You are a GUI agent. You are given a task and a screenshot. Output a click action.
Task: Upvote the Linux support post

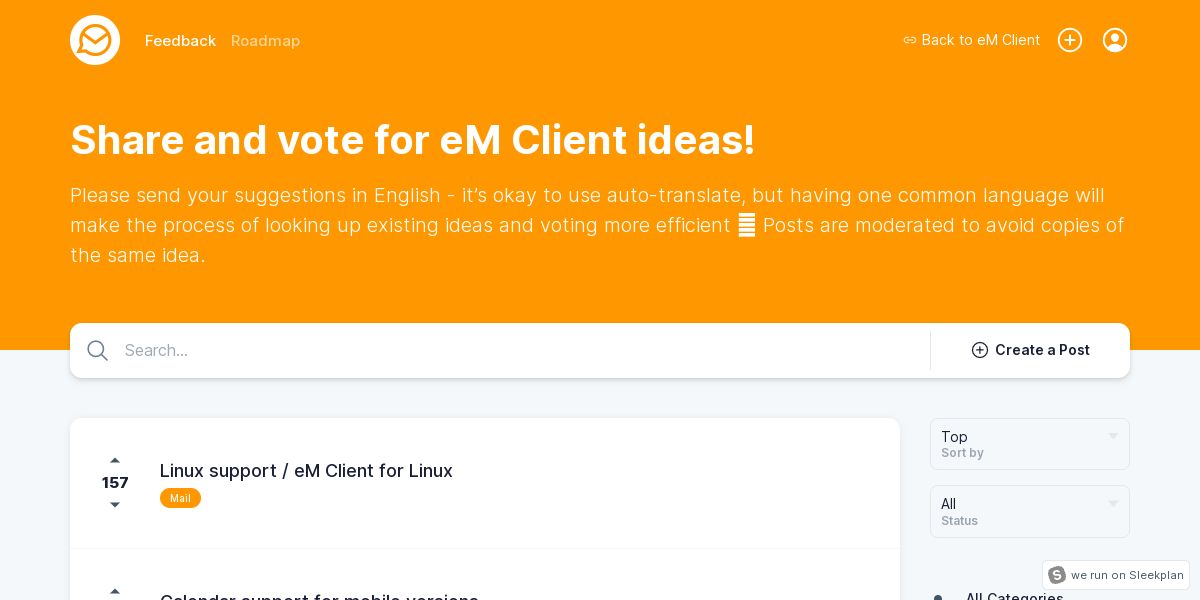115,461
